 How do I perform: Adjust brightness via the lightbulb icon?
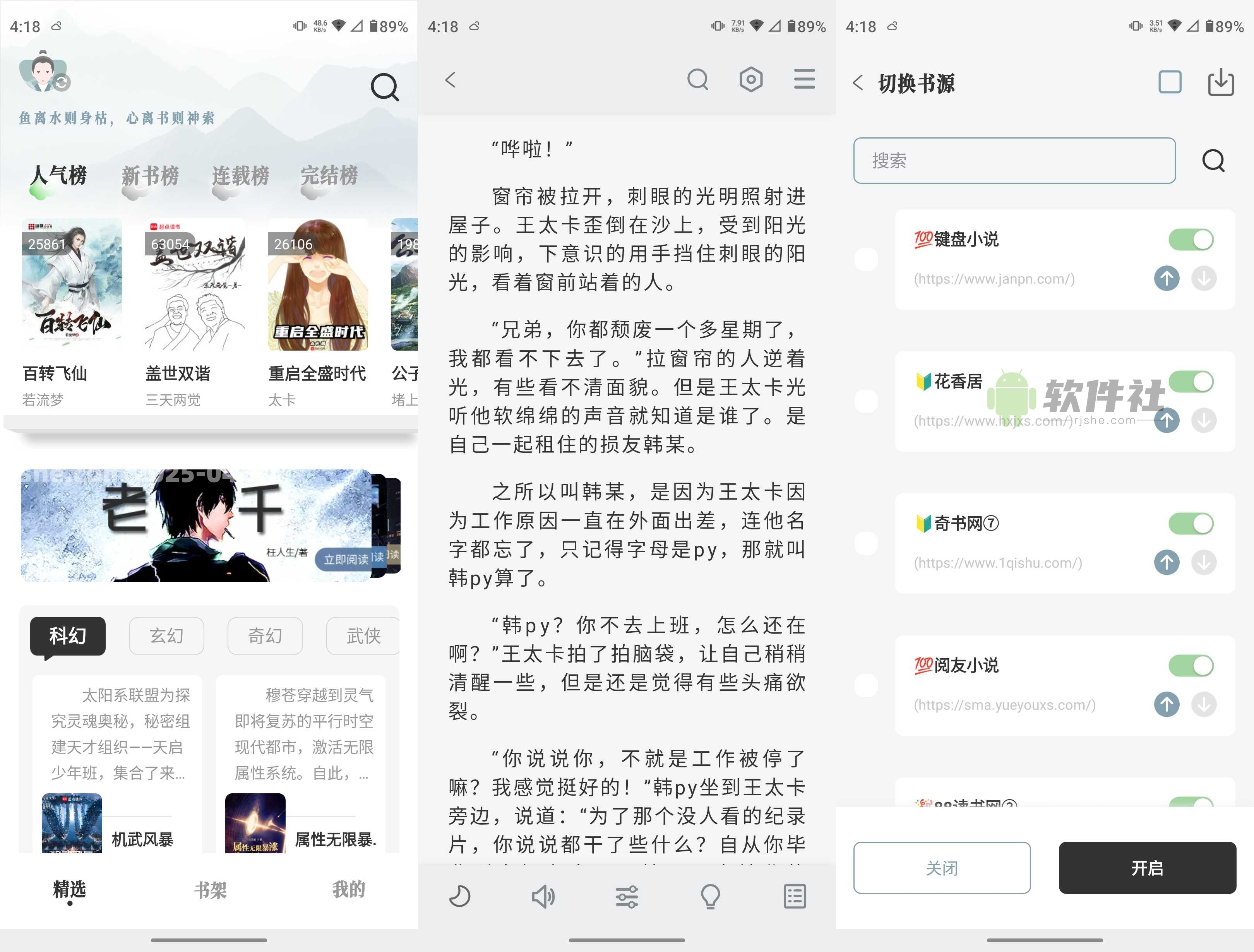click(710, 896)
